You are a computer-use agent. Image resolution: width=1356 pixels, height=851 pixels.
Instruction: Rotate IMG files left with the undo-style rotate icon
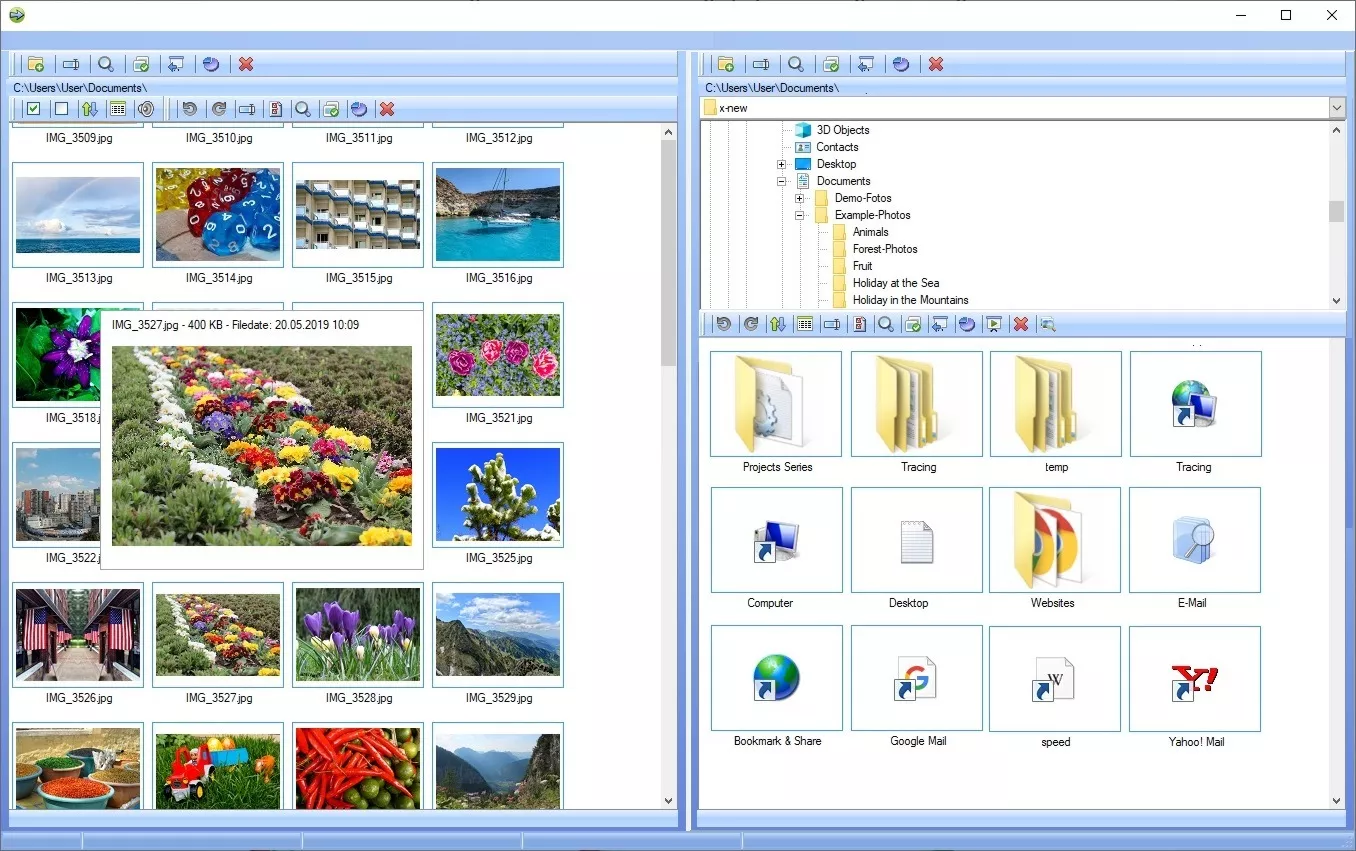tap(190, 108)
